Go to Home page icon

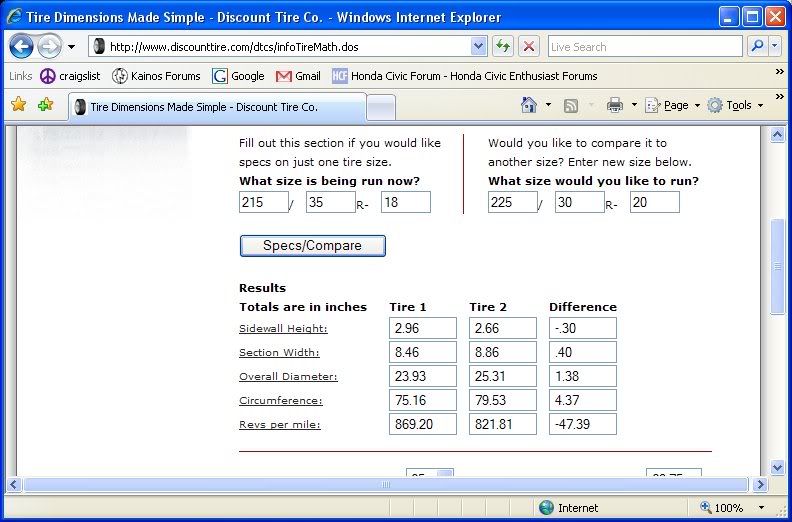(x=528, y=105)
